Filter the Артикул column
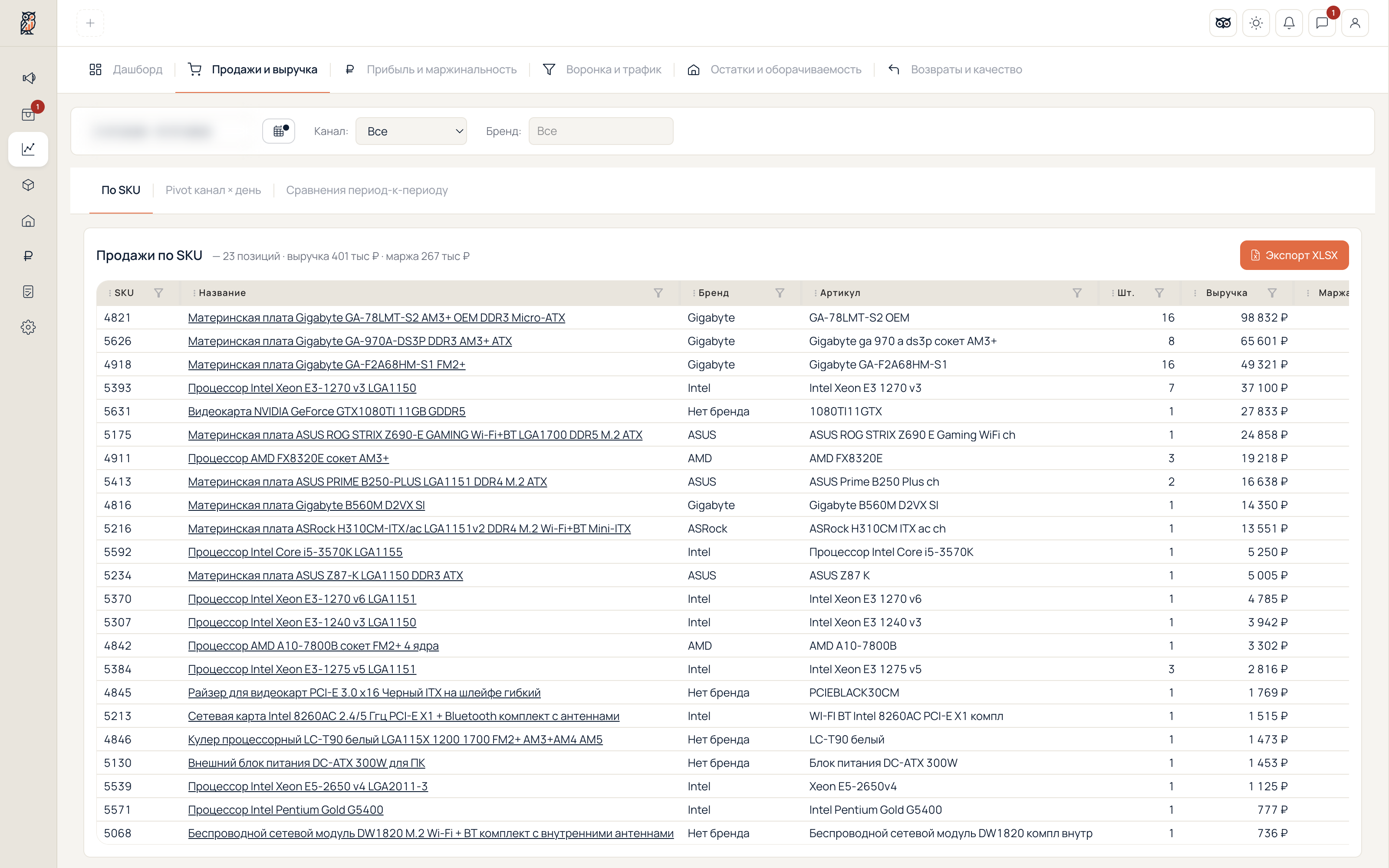This screenshot has height=868, width=1389. (x=1077, y=293)
